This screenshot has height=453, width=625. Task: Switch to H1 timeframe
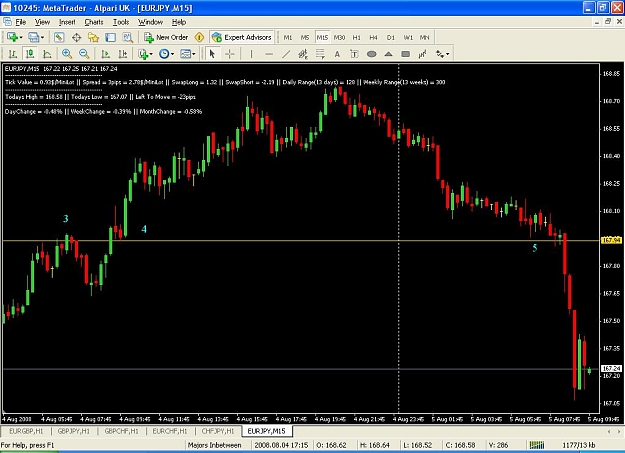[356, 37]
